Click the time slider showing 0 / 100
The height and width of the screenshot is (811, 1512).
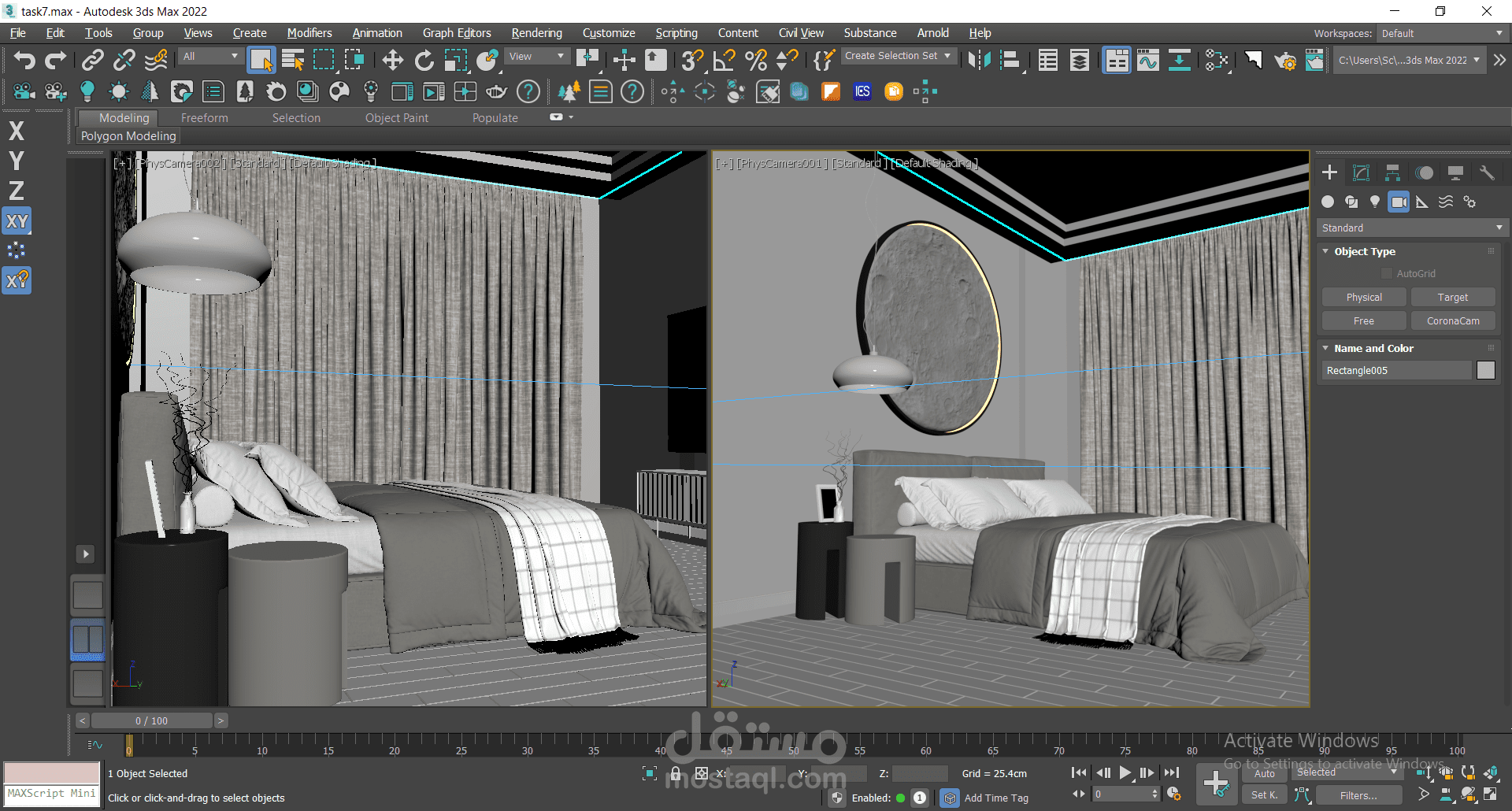pos(151,720)
